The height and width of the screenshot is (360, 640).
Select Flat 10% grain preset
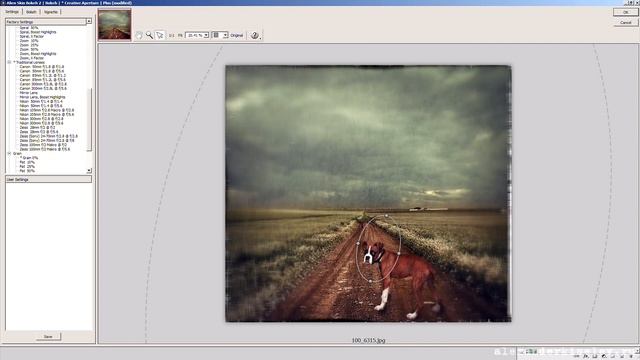[x=27, y=162]
